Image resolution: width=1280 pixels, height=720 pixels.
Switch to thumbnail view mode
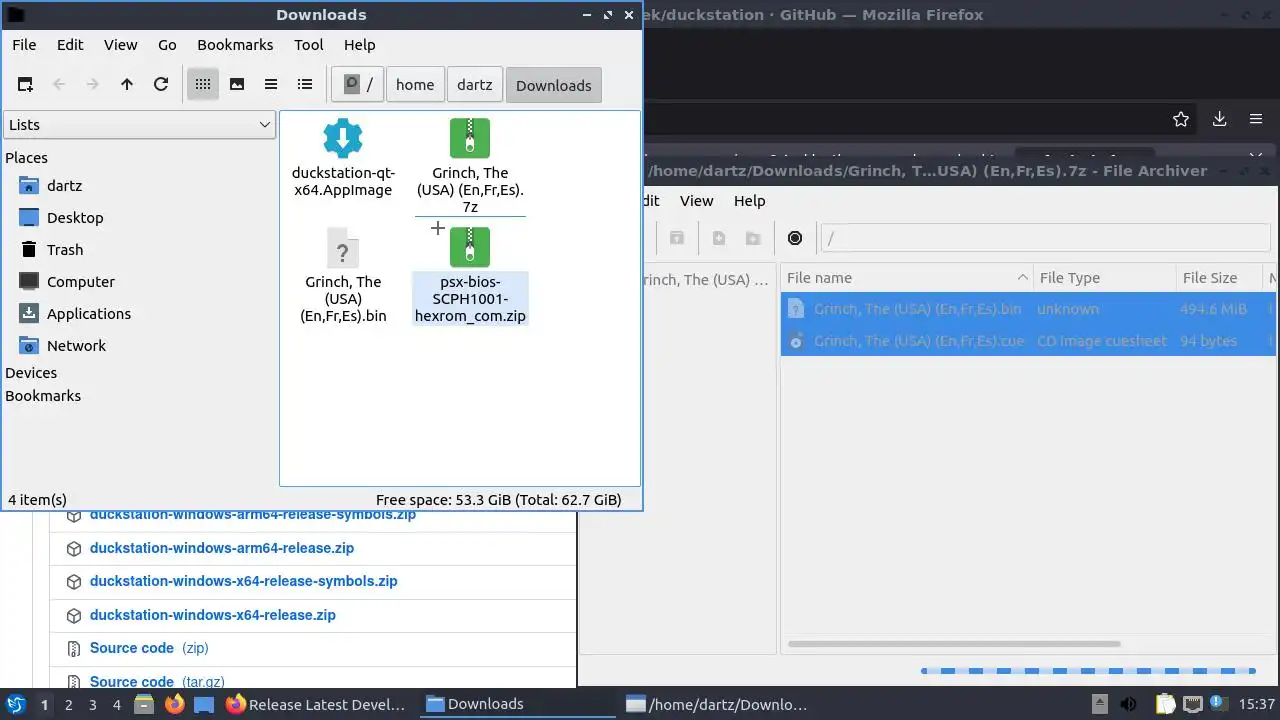(x=237, y=85)
